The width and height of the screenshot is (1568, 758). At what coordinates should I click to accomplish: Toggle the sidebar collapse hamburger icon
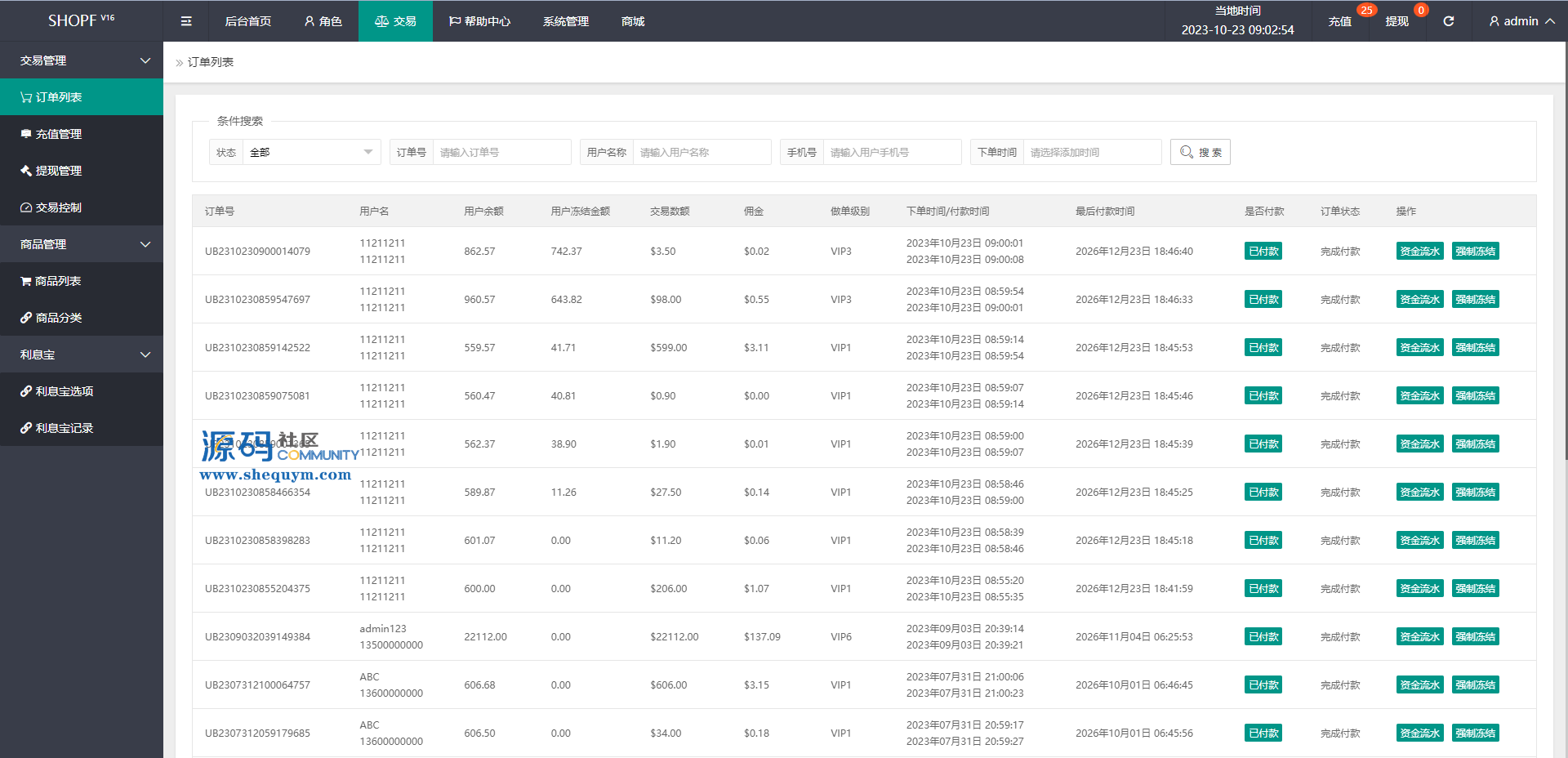coord(186,21)
